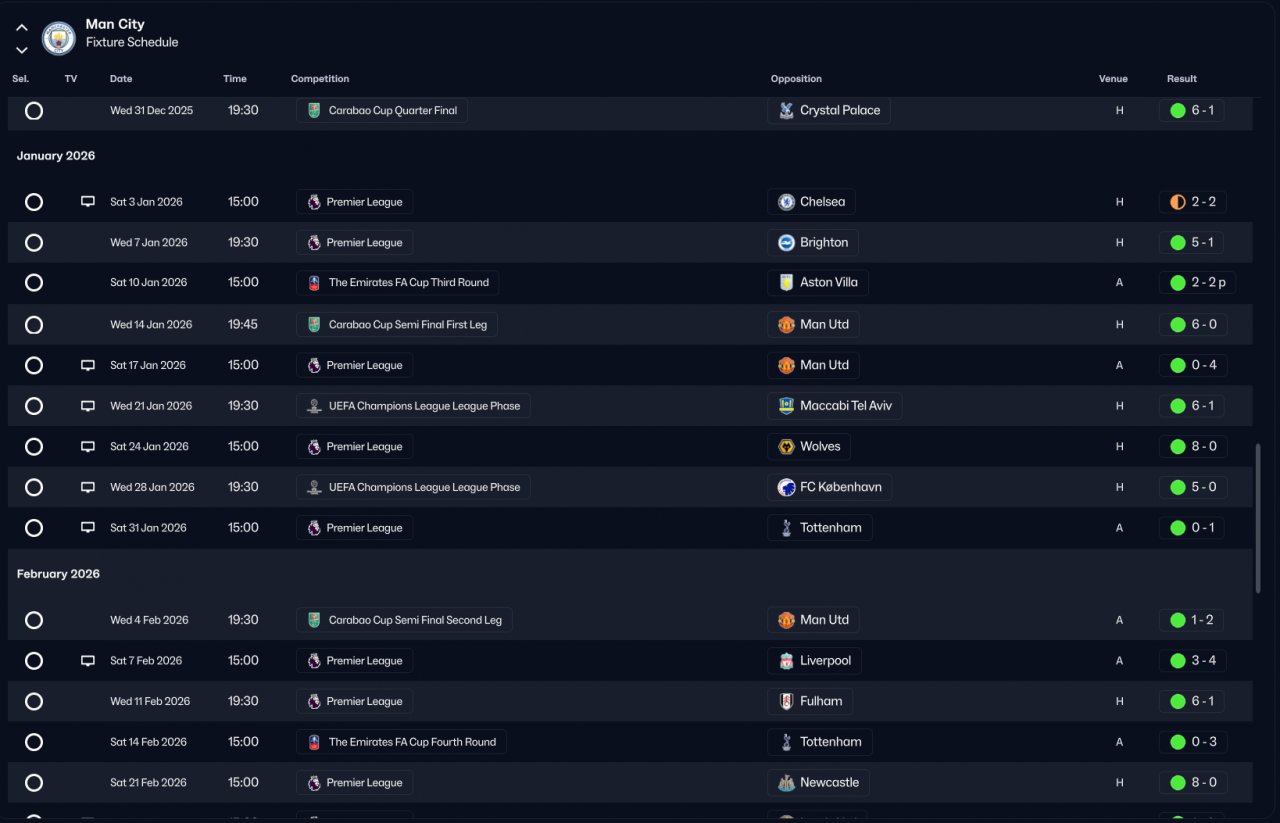Click the Wolves club badge
1280x823 pixels.
tap(787, 447)
